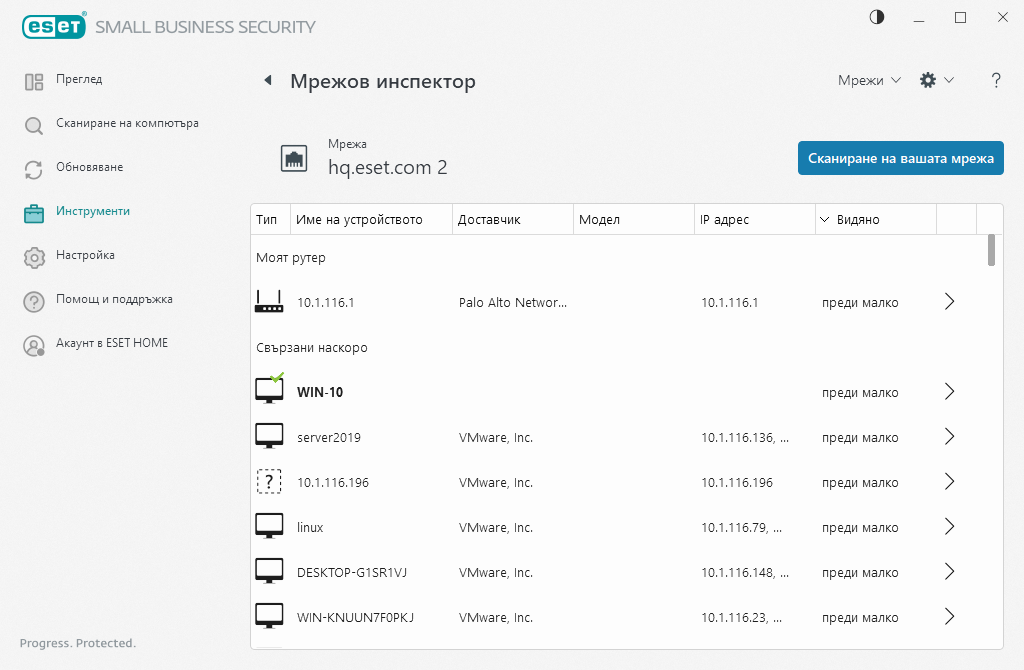Click the router icon for 10.1.116.1
Image resolution: width=1024 pixels, height=670 pixels.
[x=269, y=302]
